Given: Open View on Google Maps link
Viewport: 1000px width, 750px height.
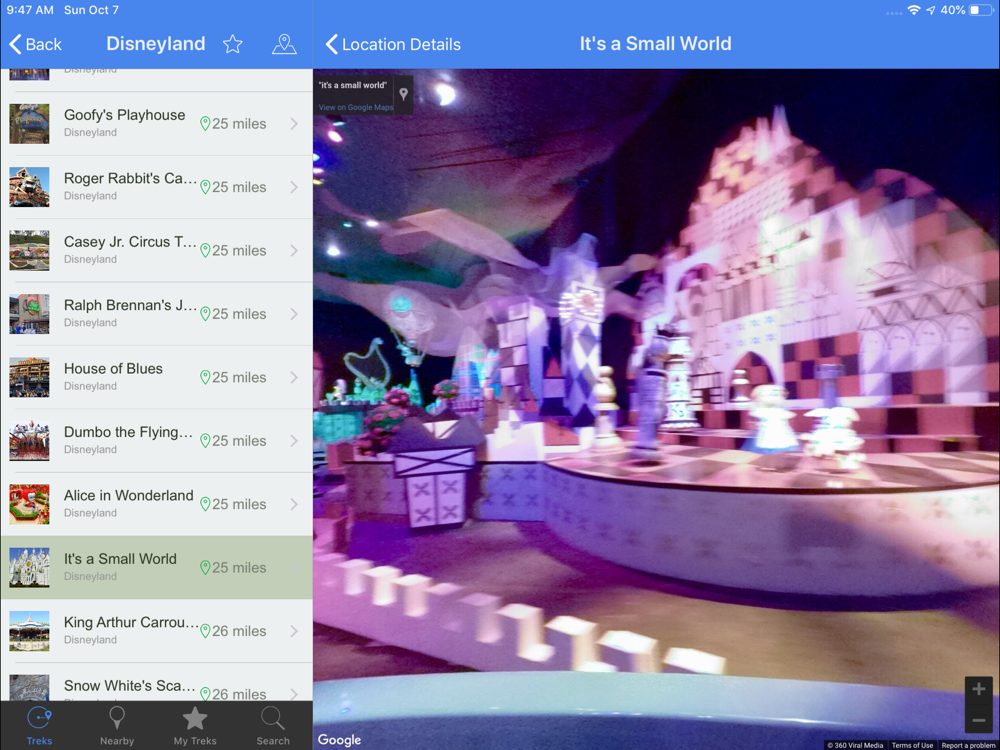Looking at the screenshot, I should 356,107.
